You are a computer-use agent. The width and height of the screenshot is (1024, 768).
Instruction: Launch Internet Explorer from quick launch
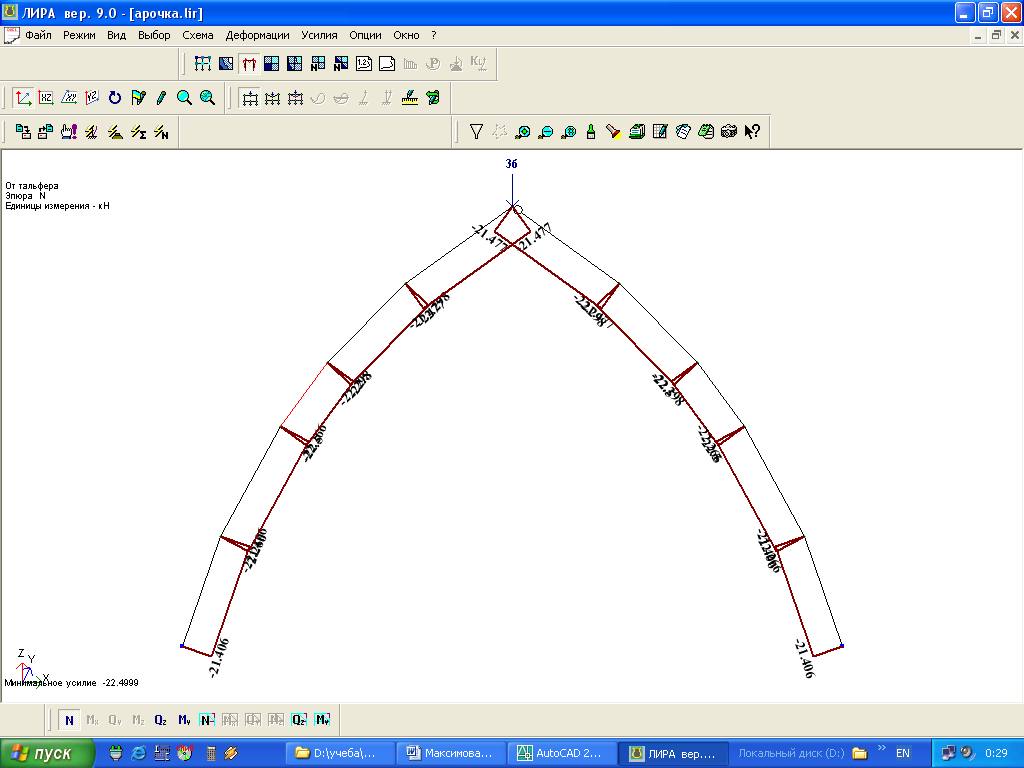point(138,754)
